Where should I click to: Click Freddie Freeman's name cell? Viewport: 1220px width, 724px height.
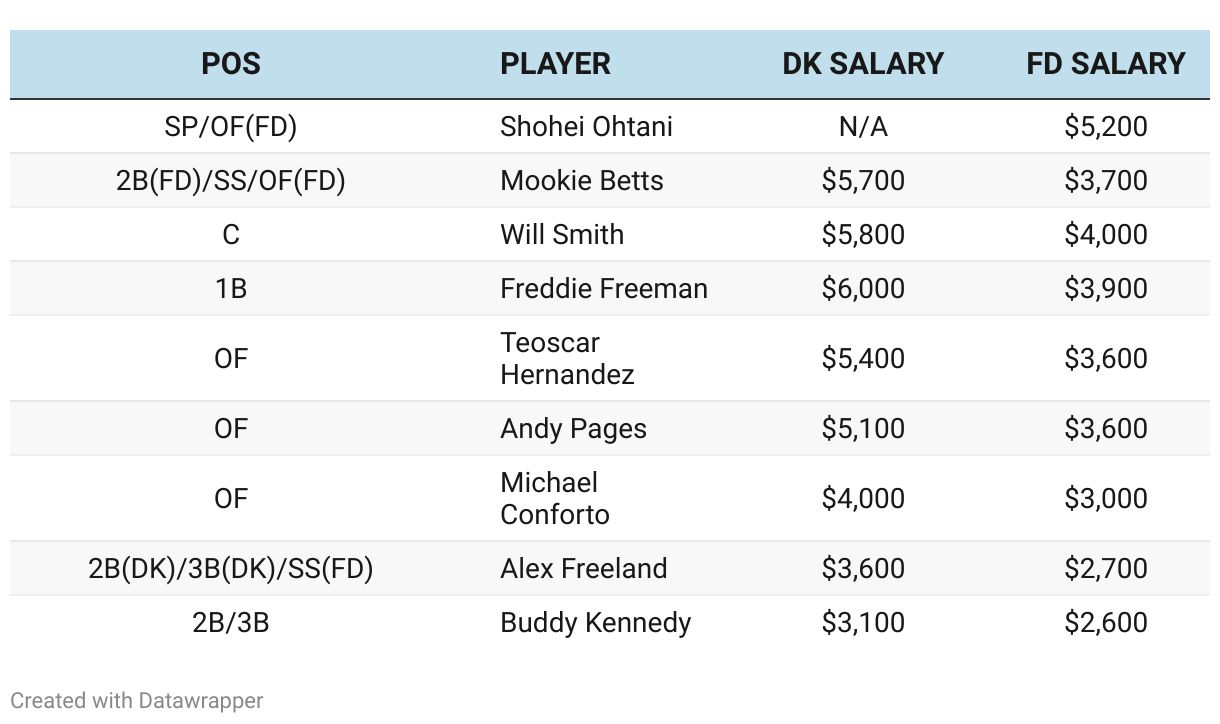(604, 289)
